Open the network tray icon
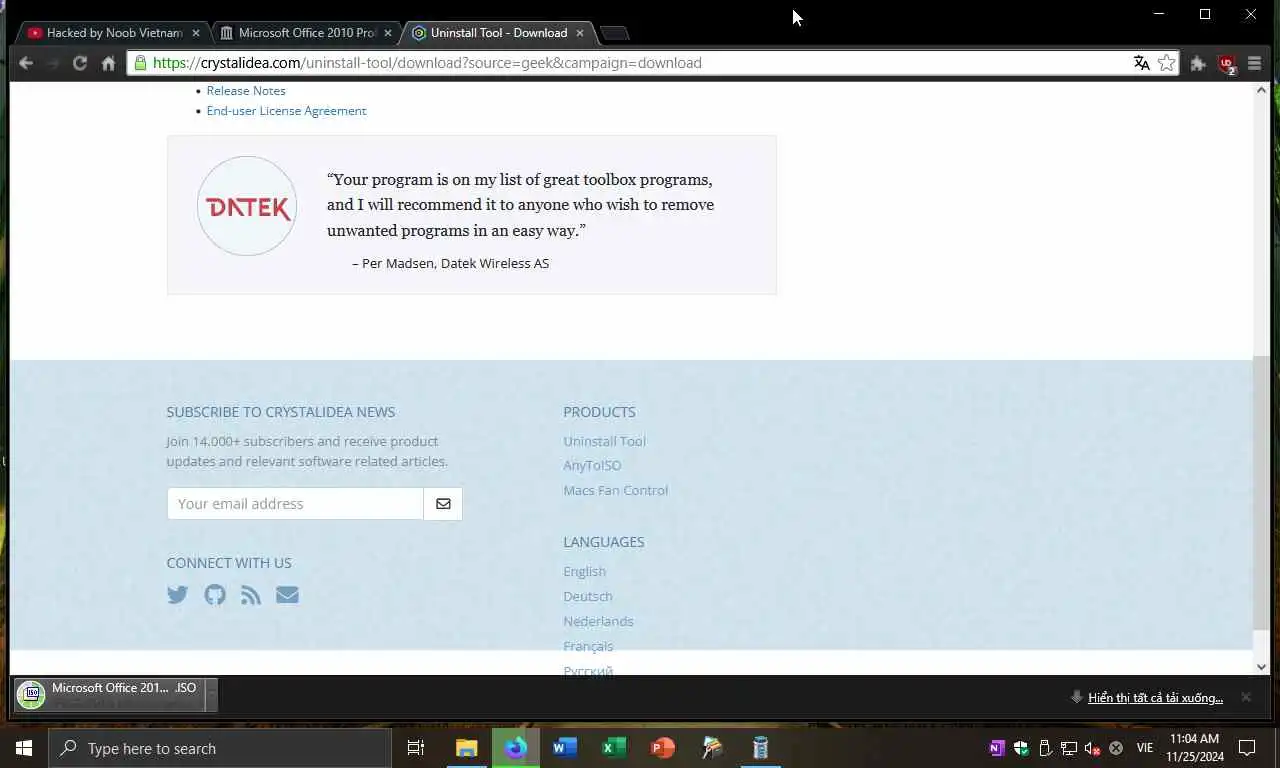The width and height of the screenshot is (1280, 768). point(1069,748)
